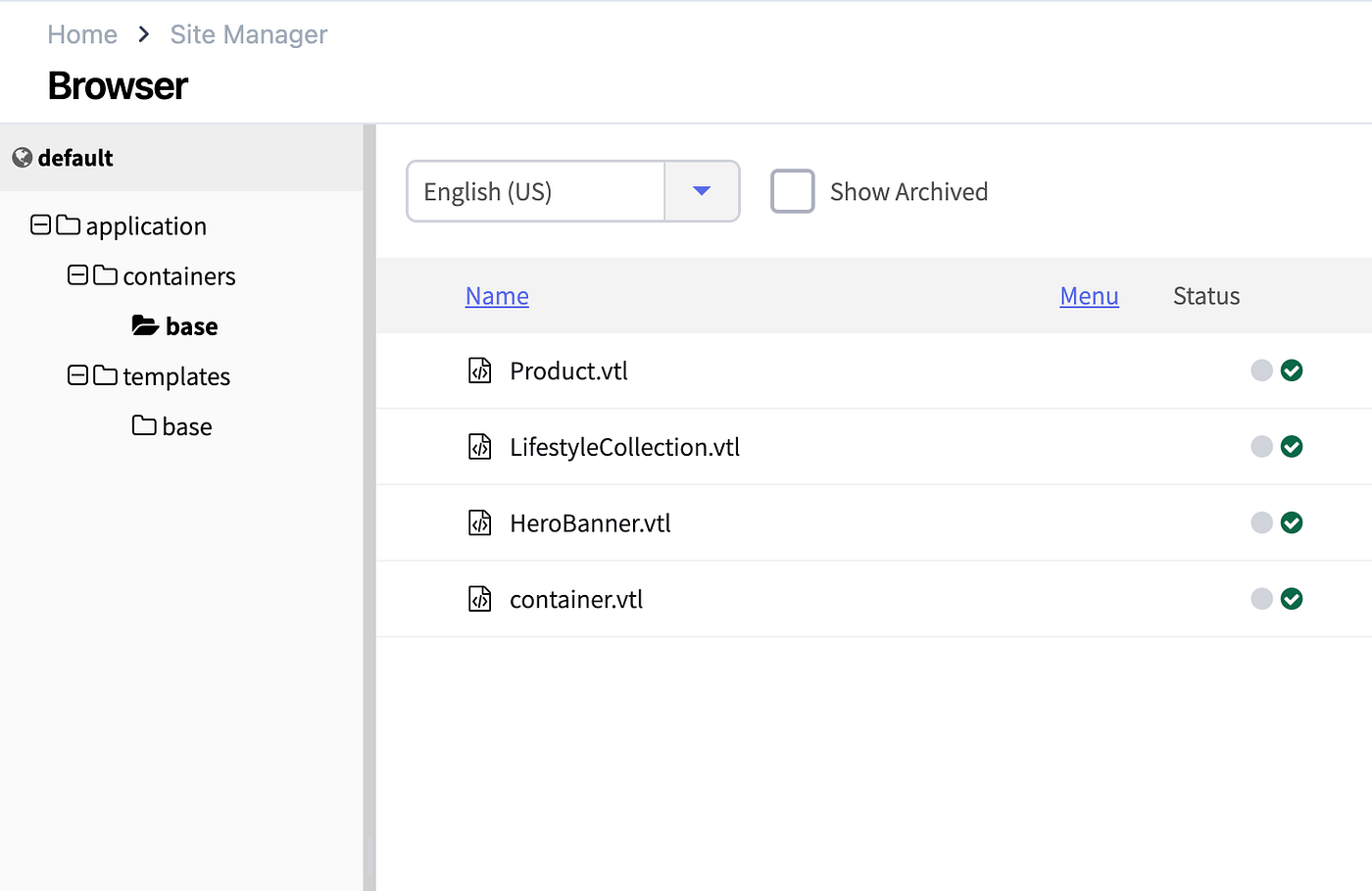This screenshot has height=891, width=1372.
Task: Go to Home breadcrumb
Action: click(x=82, y=34)
